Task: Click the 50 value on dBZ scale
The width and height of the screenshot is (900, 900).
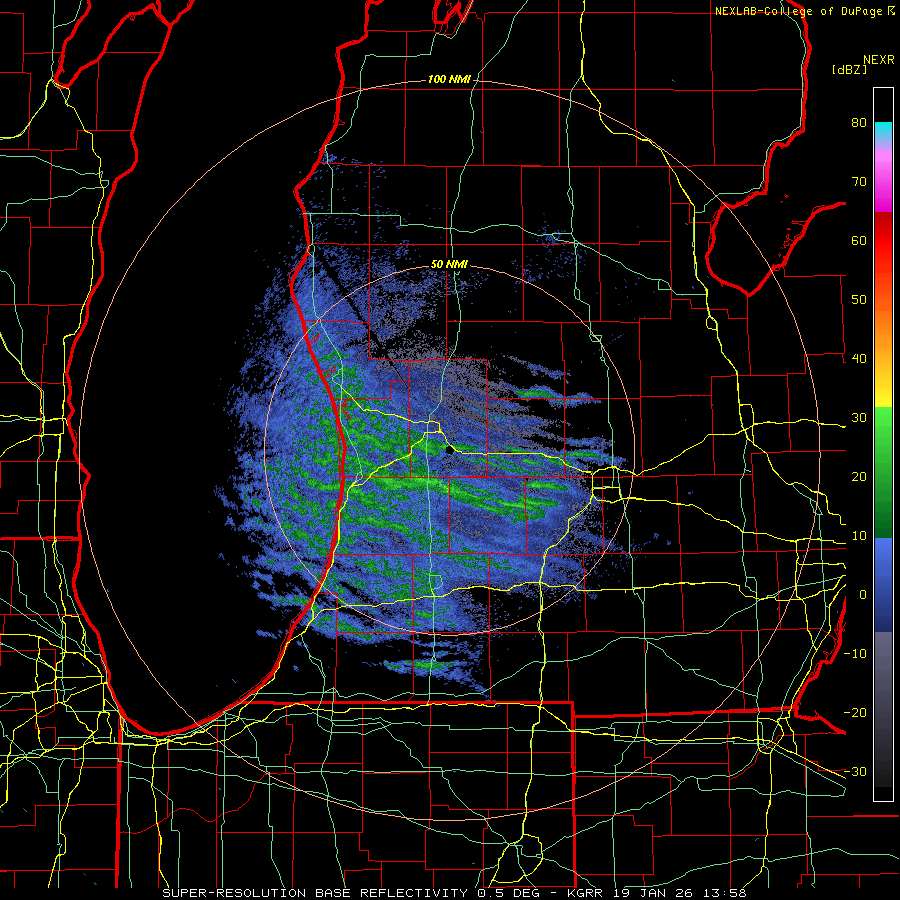Action: click(x=859, y=300)
